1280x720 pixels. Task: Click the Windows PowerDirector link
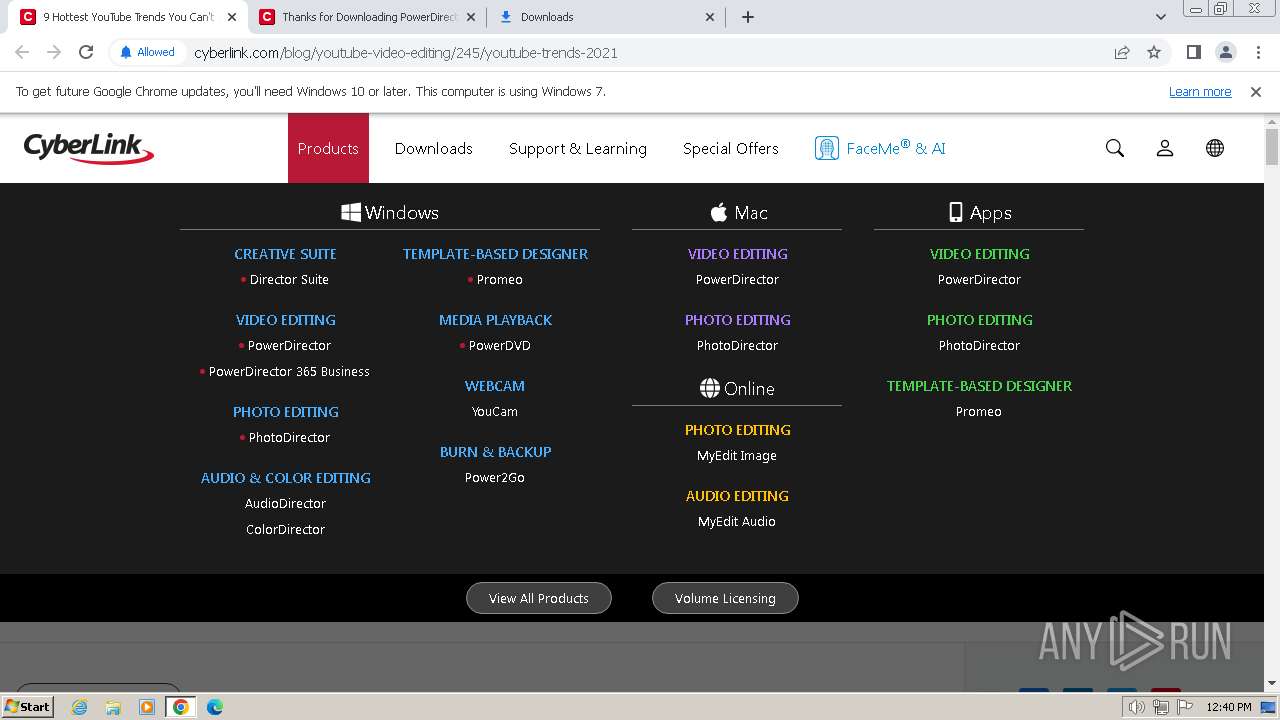click(x=289, y=345)
